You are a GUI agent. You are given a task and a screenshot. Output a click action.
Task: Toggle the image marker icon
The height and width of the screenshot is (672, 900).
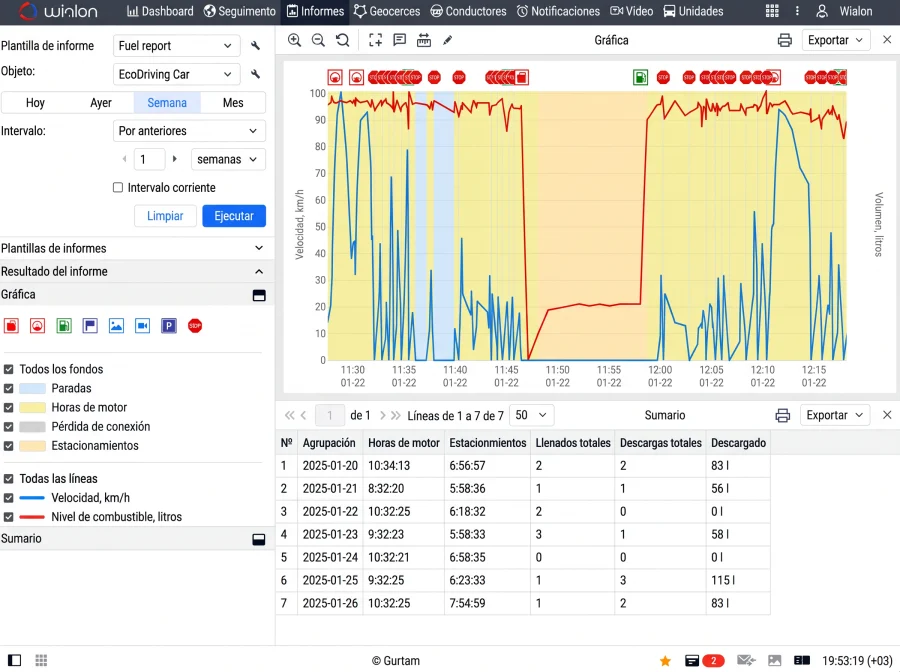click(117, 326)
